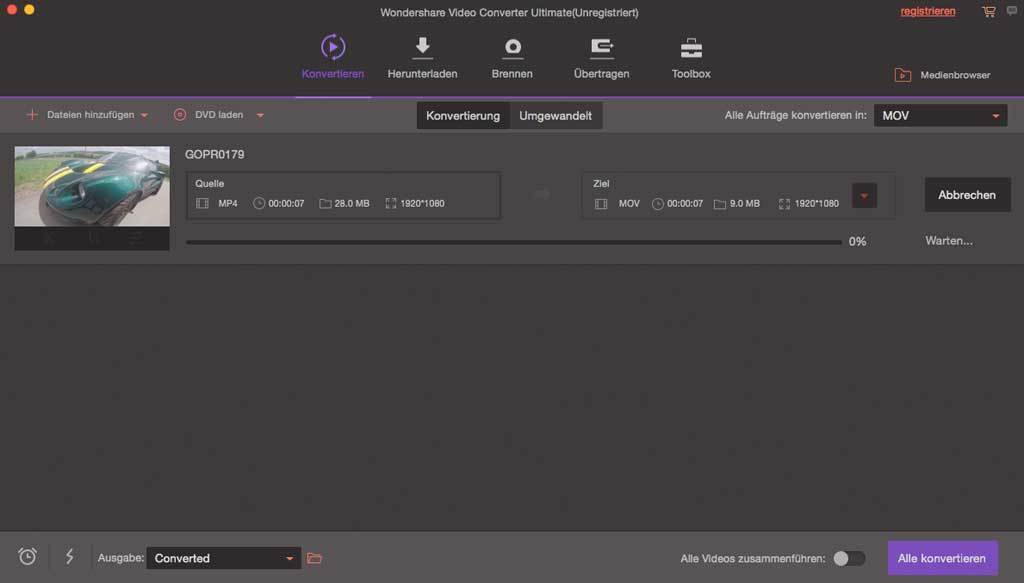1024x583 pixels.
Task: Expand the DVD laden dropdown arrow
Action: tap(260, 116)
